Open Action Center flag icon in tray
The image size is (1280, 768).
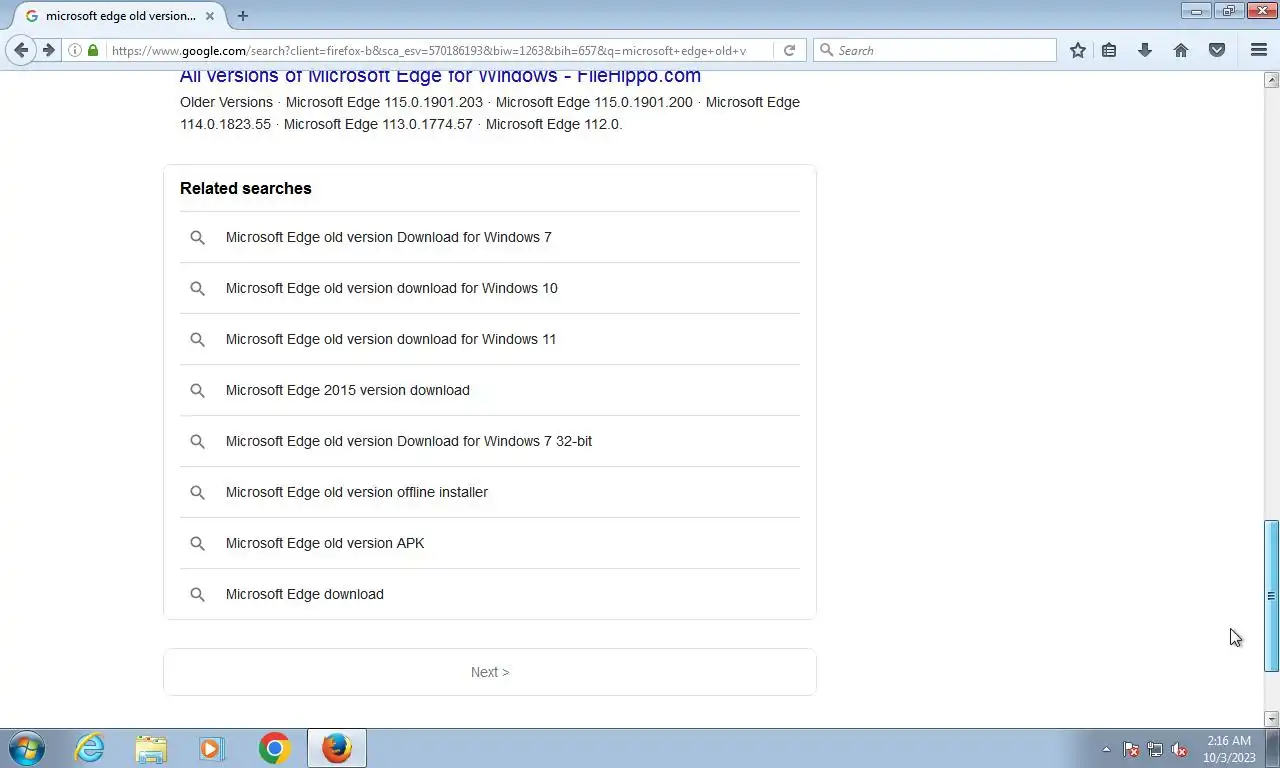point(1131,749)
